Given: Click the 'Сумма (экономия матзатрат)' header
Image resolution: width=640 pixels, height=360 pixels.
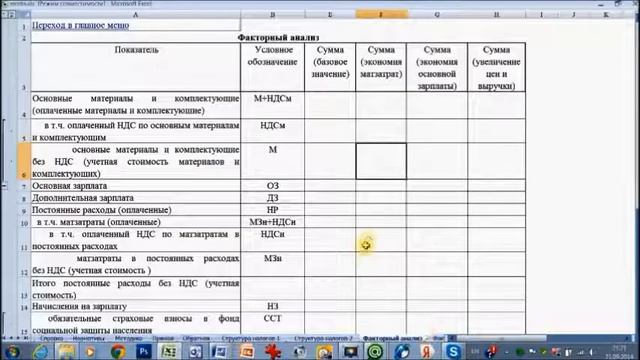Looking at the screenshot, I should click(381, 67).
